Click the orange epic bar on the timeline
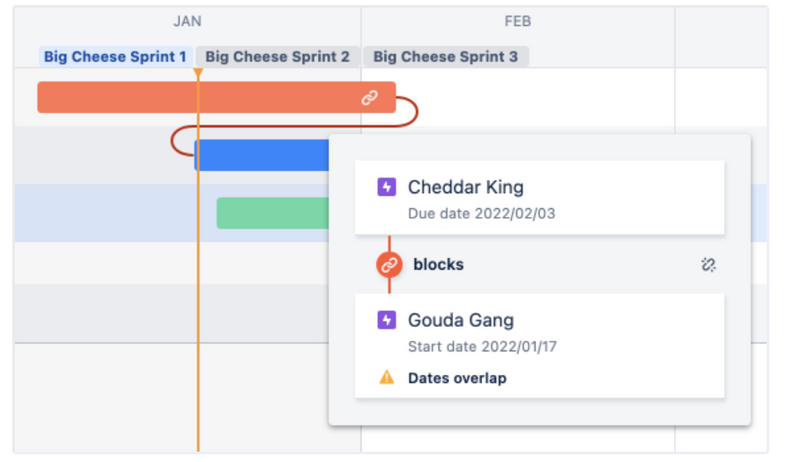800x462 pixels. pyautogui.click(x=200, y=98)
